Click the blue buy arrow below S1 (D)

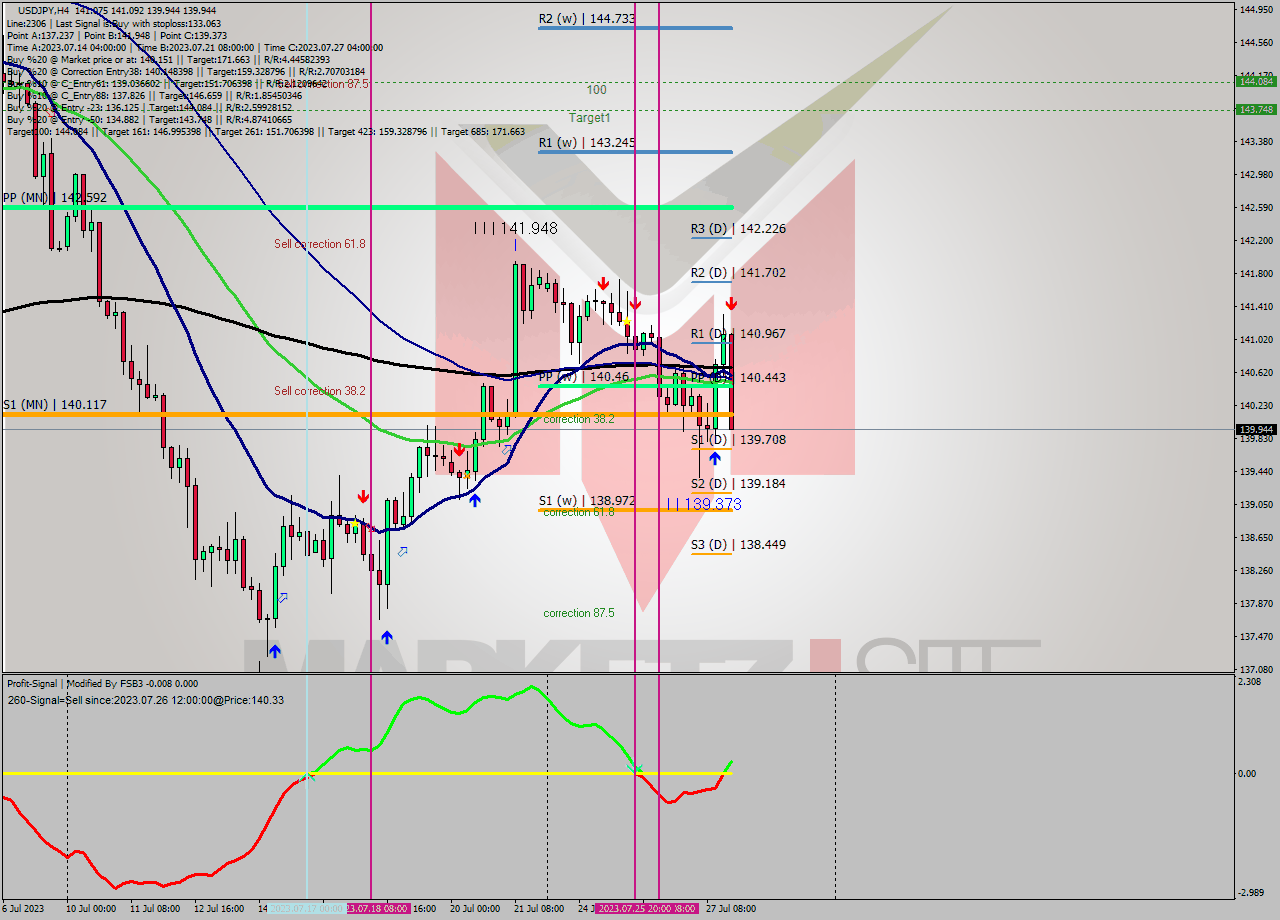(x=714, y=458)
